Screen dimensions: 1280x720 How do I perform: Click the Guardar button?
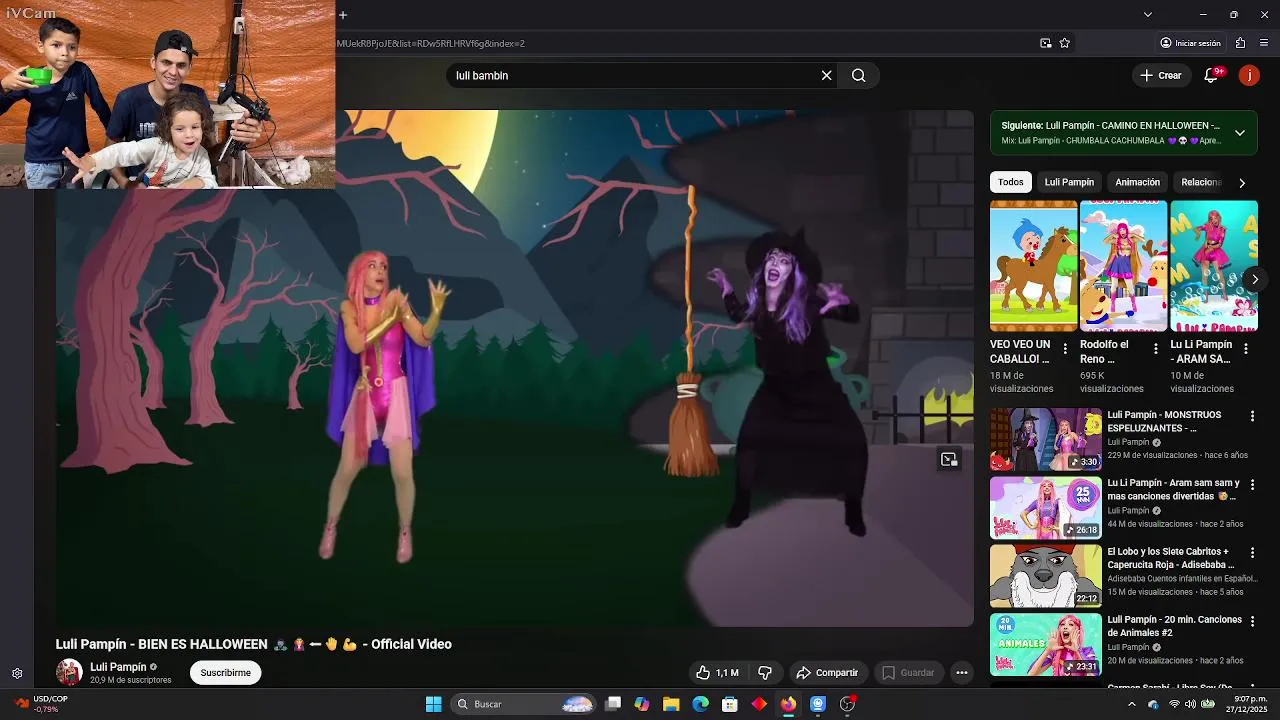pos(908,673)
